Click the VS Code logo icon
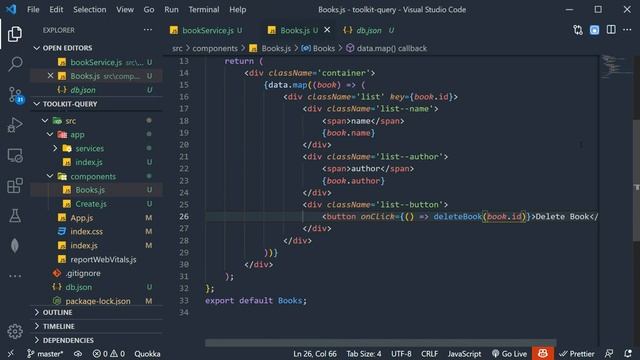This screenshot has height=360, width=640. 11,9
